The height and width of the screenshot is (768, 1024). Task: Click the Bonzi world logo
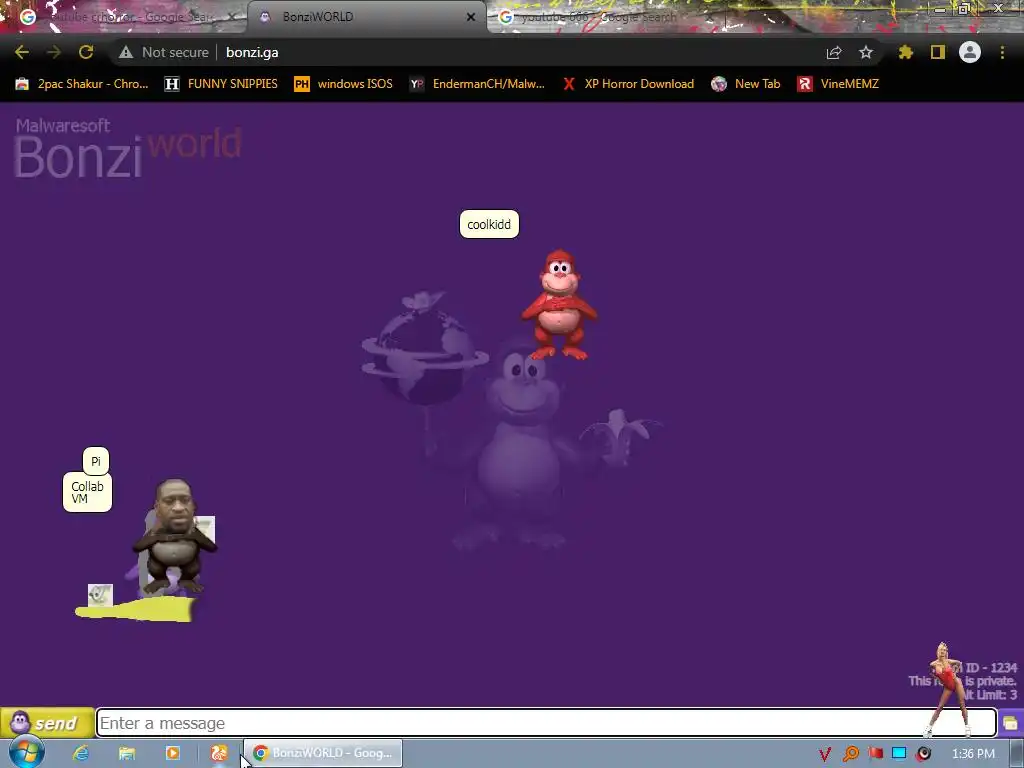tap(127, 148)
